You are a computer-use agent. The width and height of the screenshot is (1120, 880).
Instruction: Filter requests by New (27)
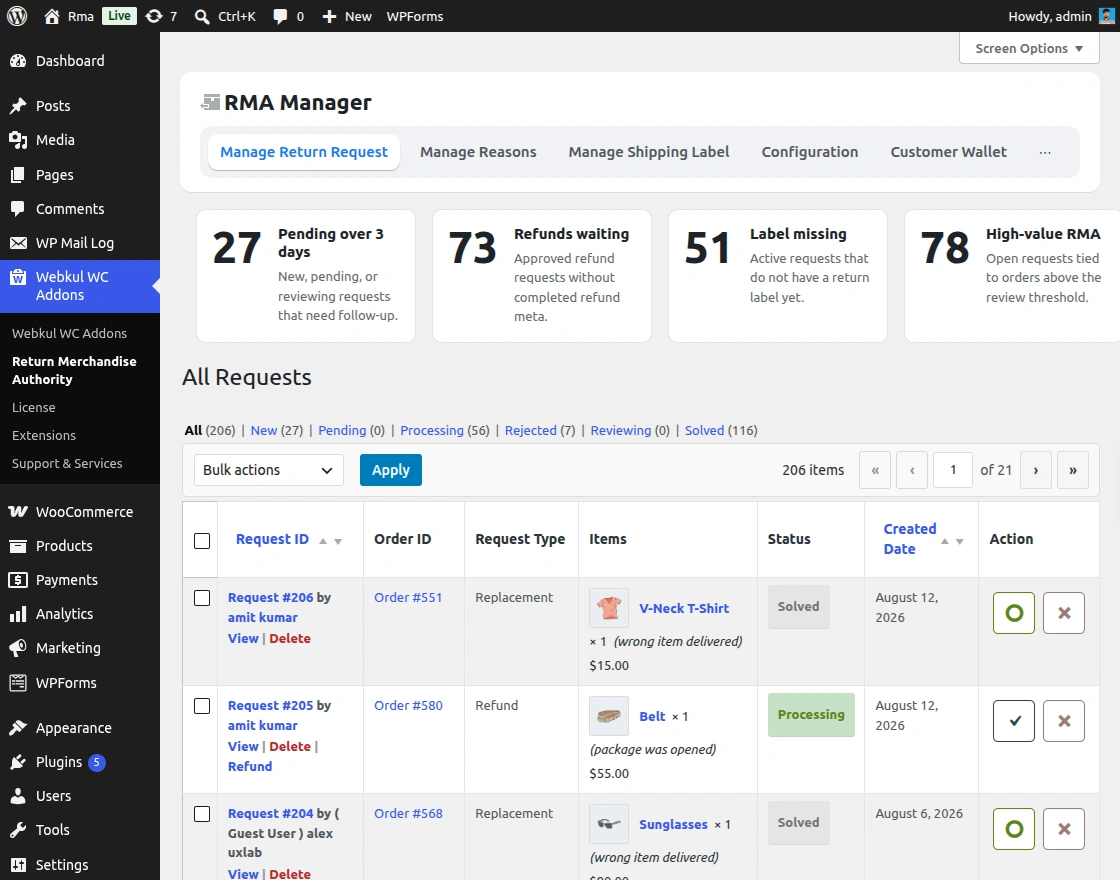coord(276,430)
